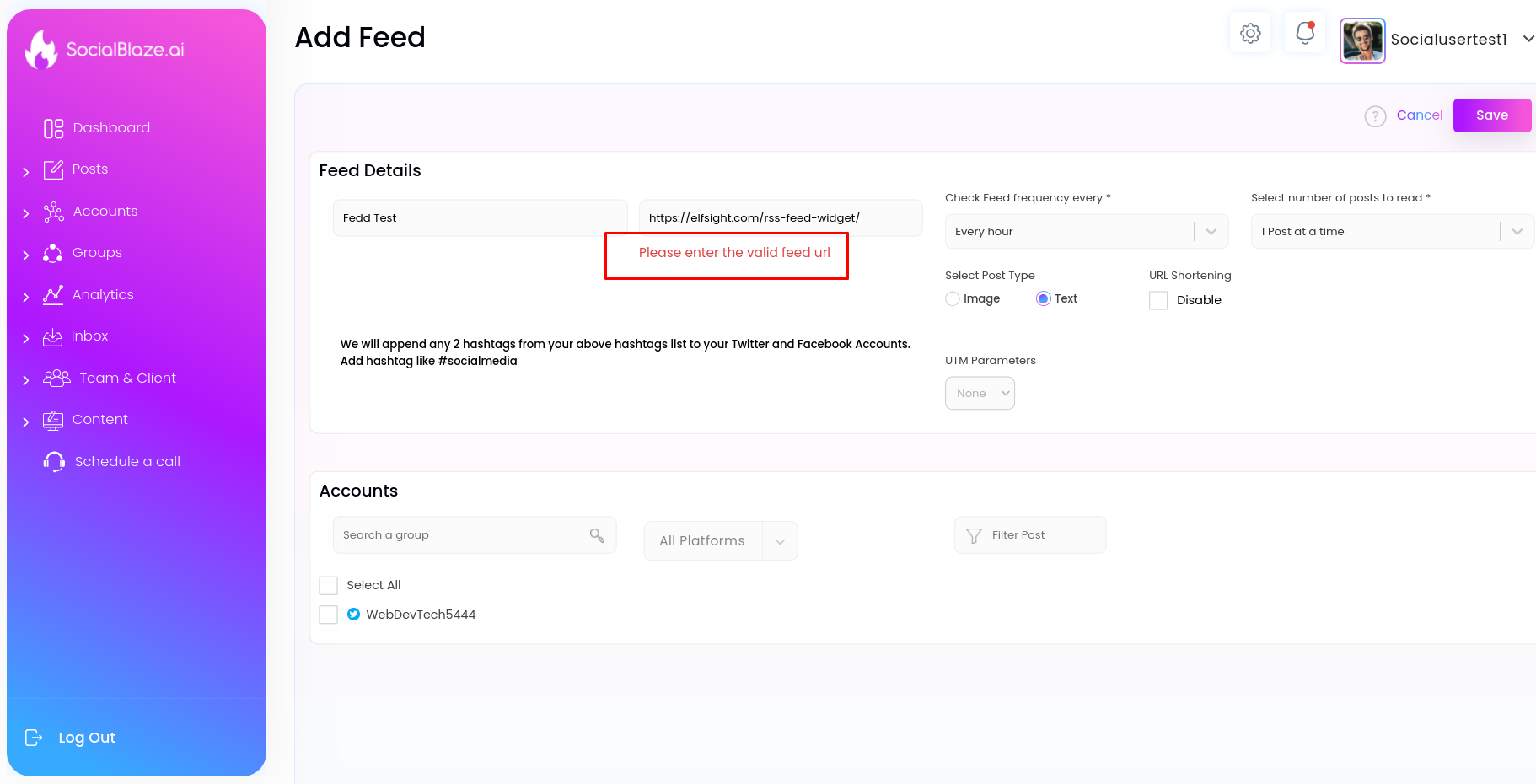Open the All Platforms dropdown

721,541
